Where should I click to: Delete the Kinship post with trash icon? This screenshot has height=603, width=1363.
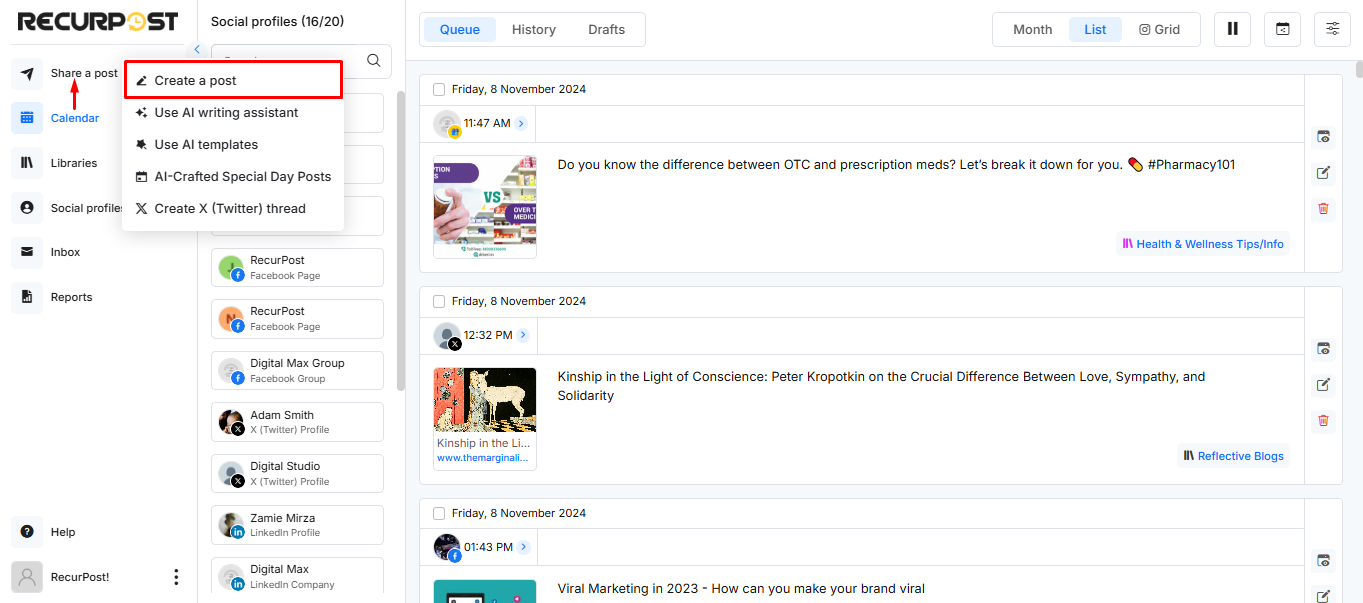(1323, 420)
